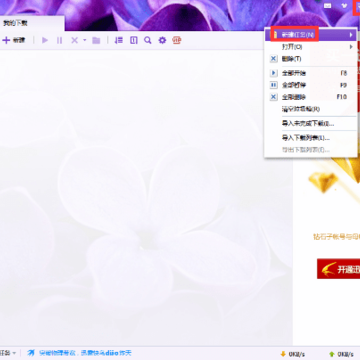Choose 导入下载列表 menu entry
The height and width of the screenshot is (360, 360).
pyautogui.click(x=311, y=138)
